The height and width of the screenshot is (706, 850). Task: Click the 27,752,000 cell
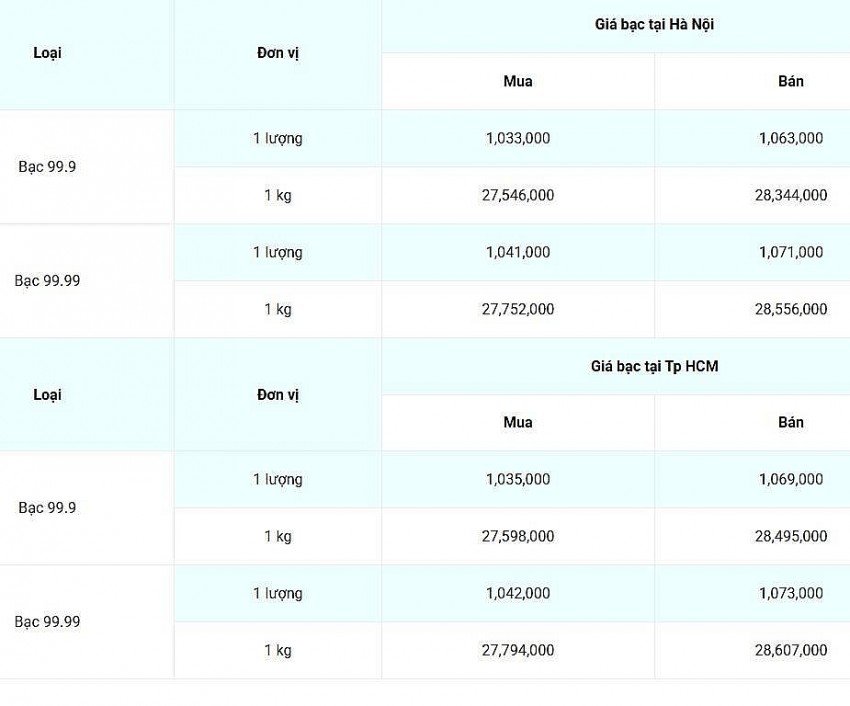[517, 309]
